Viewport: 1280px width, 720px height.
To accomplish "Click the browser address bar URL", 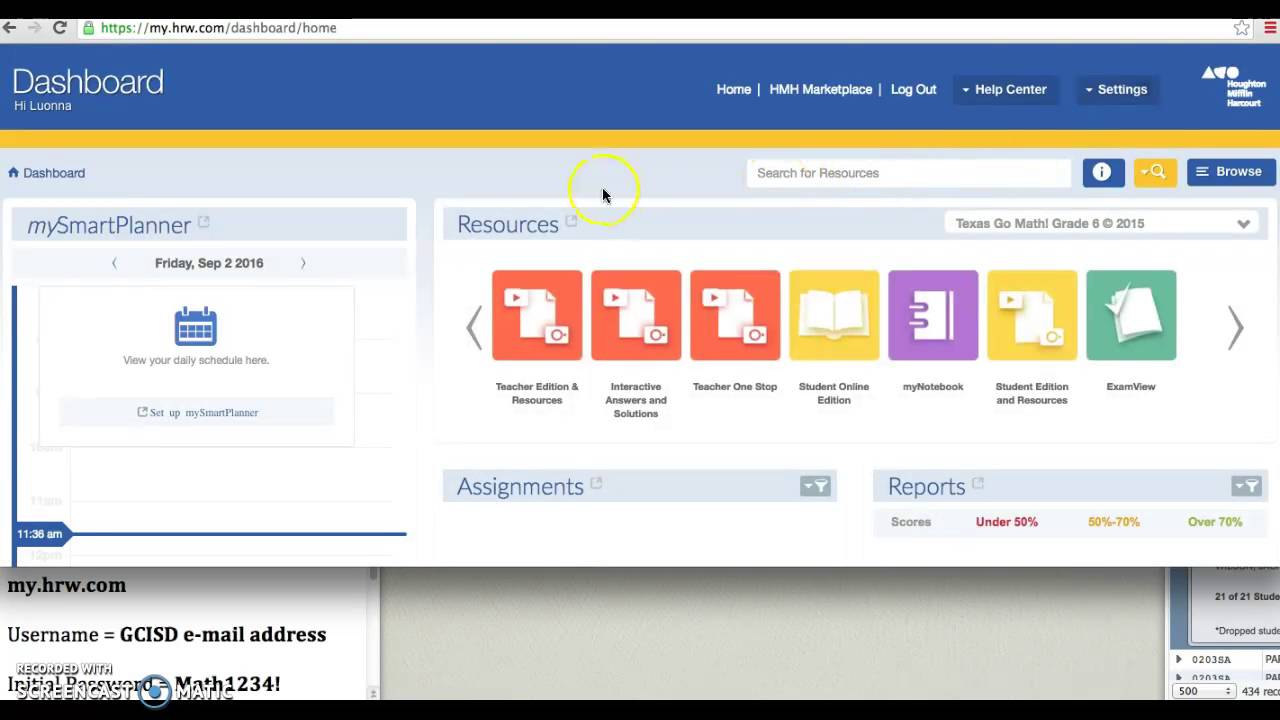I will (x=219, y=28).
